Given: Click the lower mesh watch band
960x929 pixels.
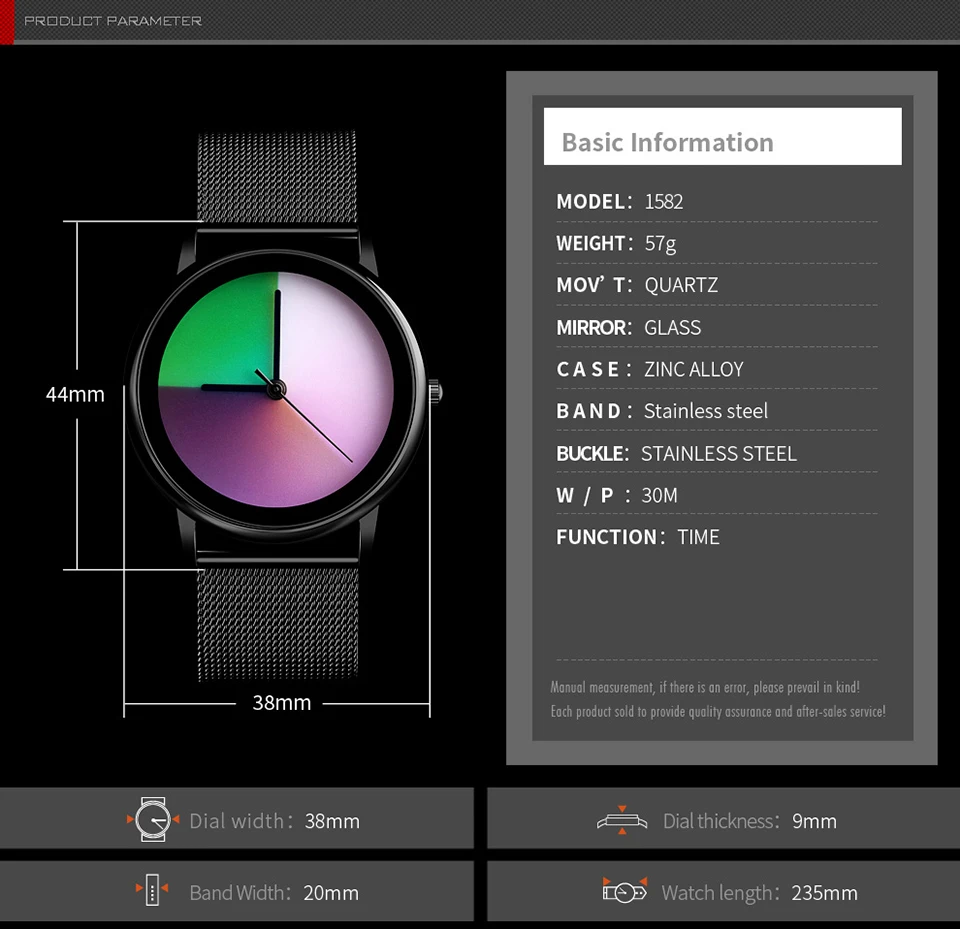Looking at the screenshot, I should coord(279,623).
